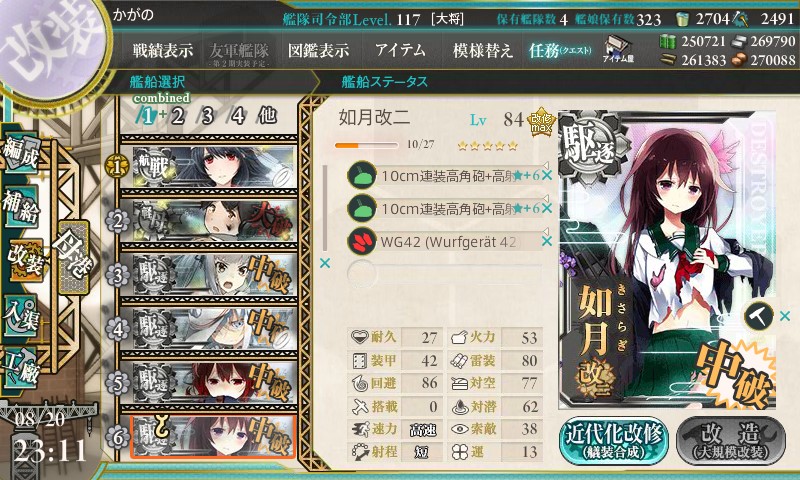Select fleet 2 tab
800x480 pixels.
coord(177,116)
